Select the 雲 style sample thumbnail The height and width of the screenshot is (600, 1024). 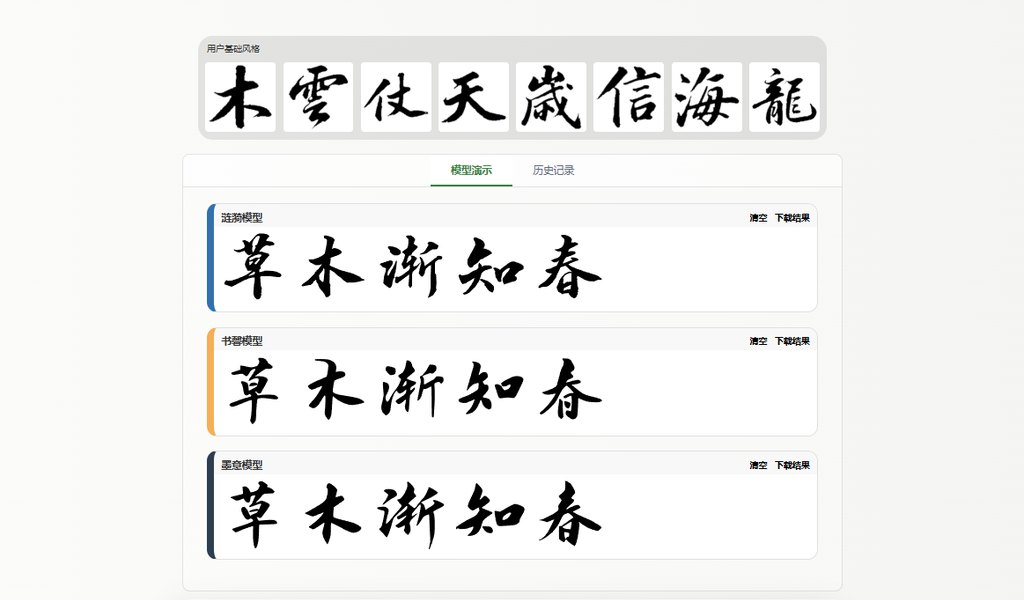click(318, 97)
